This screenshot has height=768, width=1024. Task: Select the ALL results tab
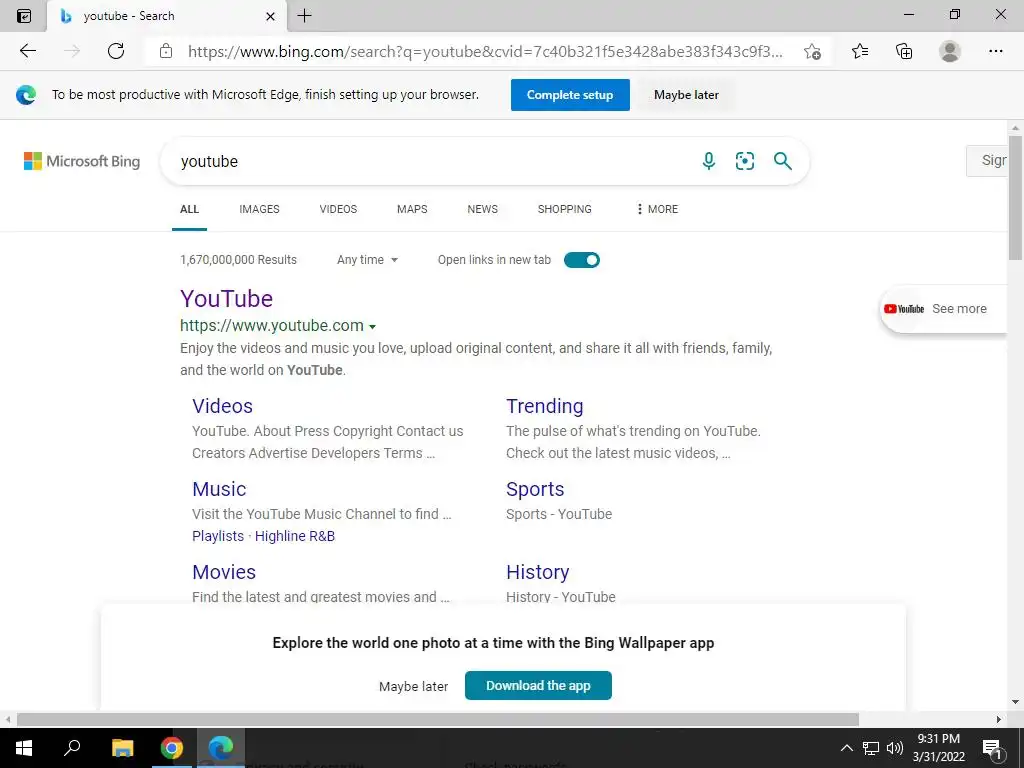pyautogui.click(x=189, y=209)
